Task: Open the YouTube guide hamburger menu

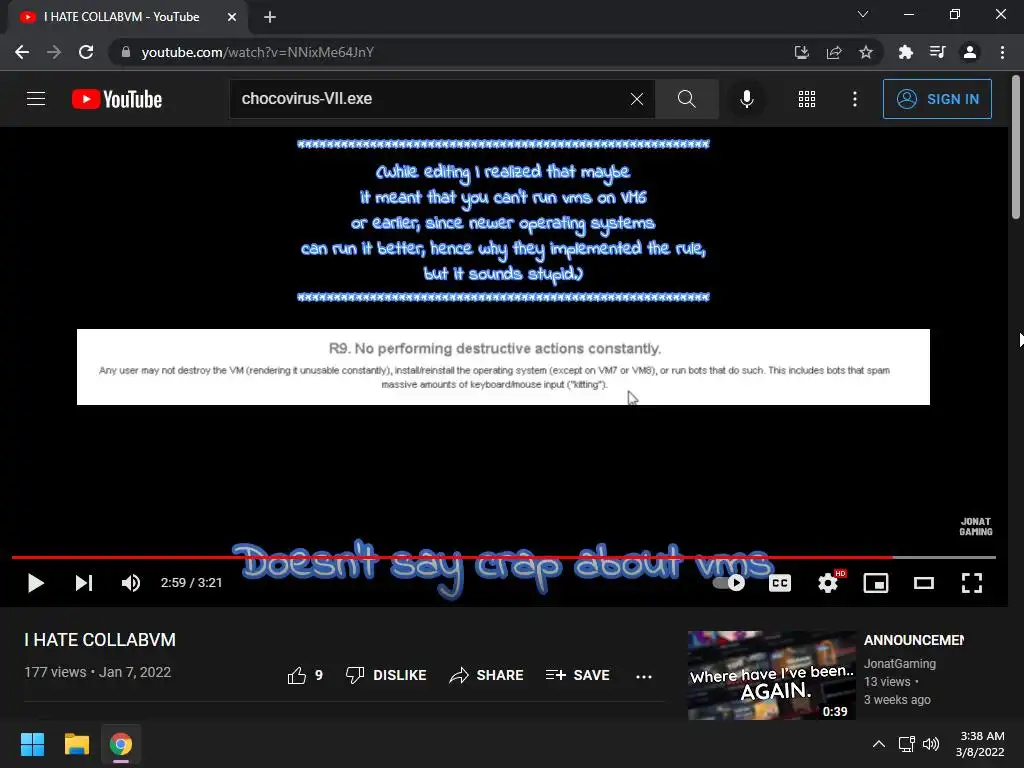Action: pyautogui.click(x=36, y=99)
